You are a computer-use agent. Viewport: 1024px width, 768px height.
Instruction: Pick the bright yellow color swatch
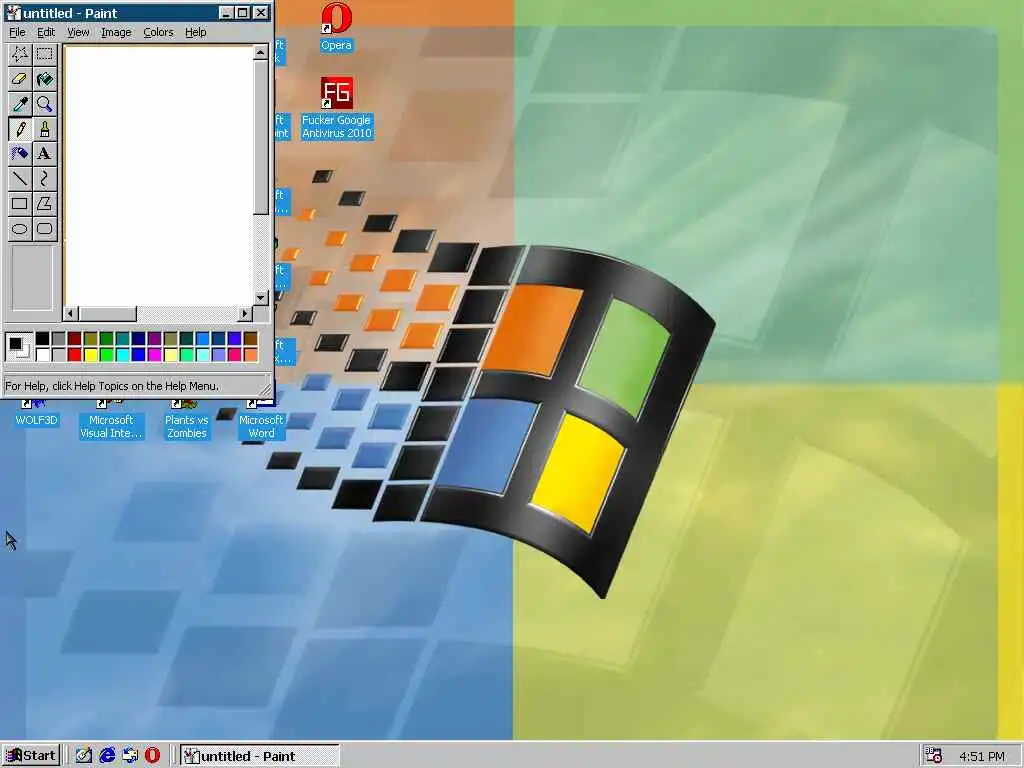point(90,355)
